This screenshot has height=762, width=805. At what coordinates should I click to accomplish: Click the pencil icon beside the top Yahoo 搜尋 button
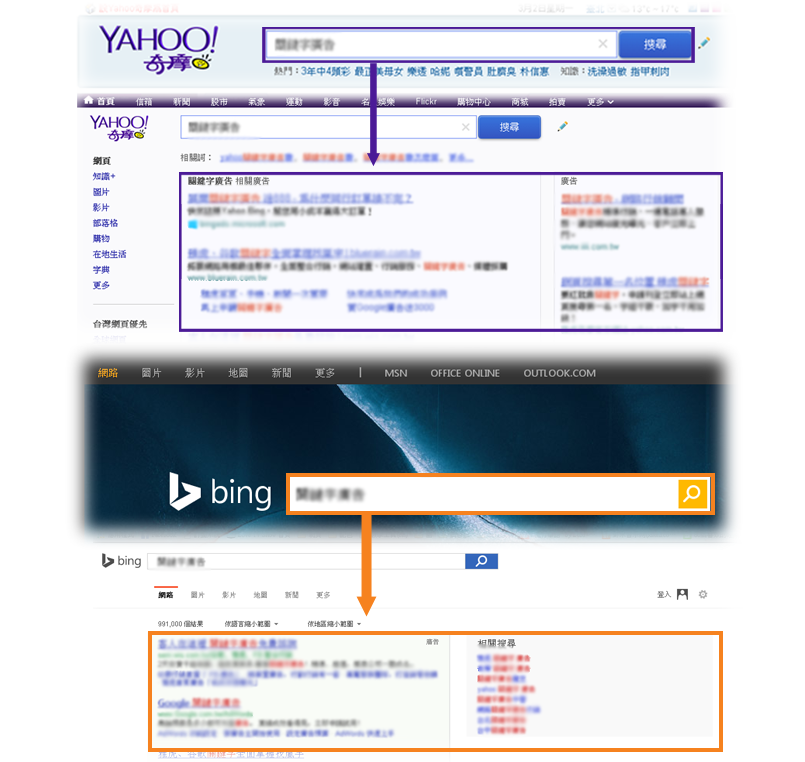click(x=704, y=43)
